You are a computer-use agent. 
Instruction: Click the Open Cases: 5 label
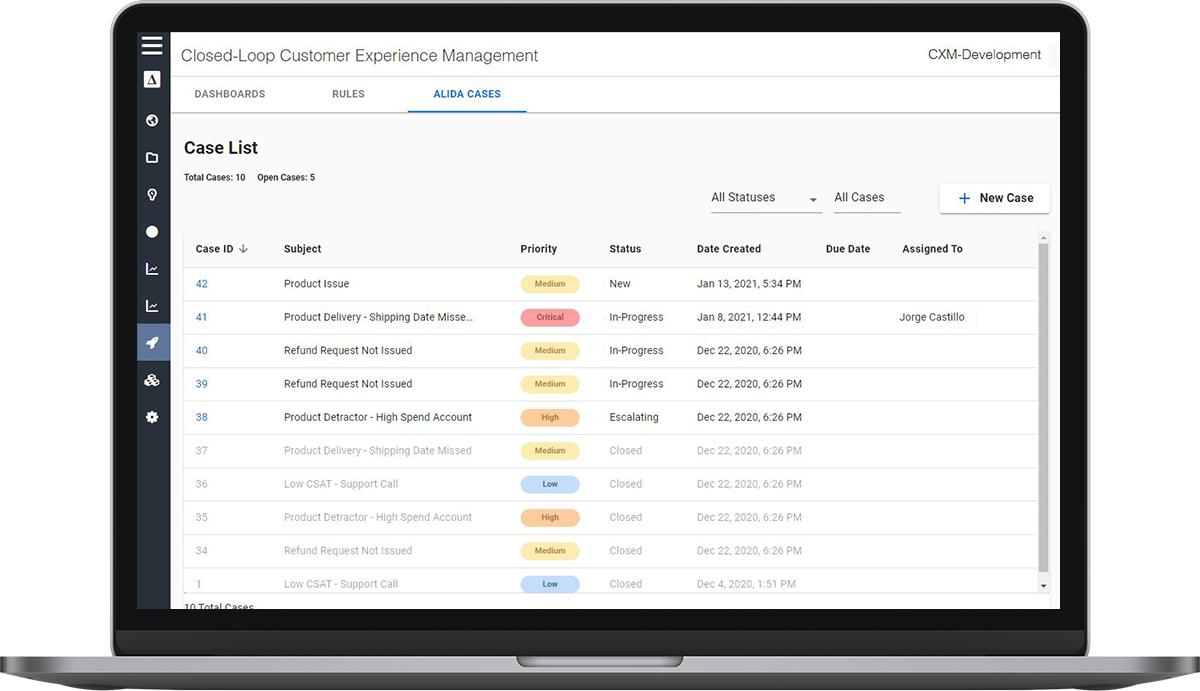286,178
